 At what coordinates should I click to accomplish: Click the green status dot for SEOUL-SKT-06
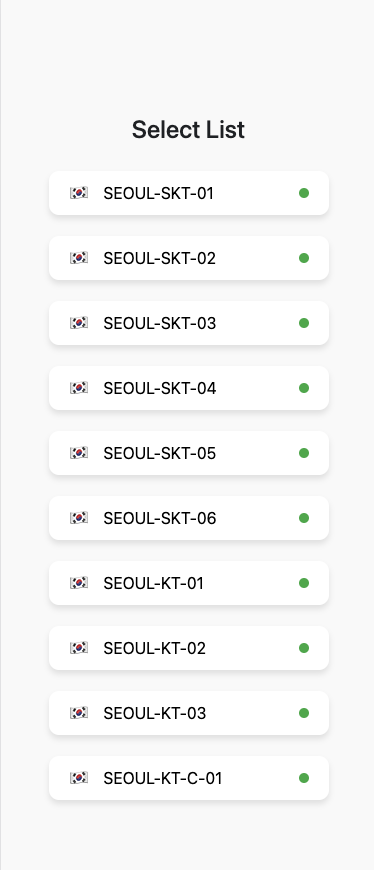304,518
